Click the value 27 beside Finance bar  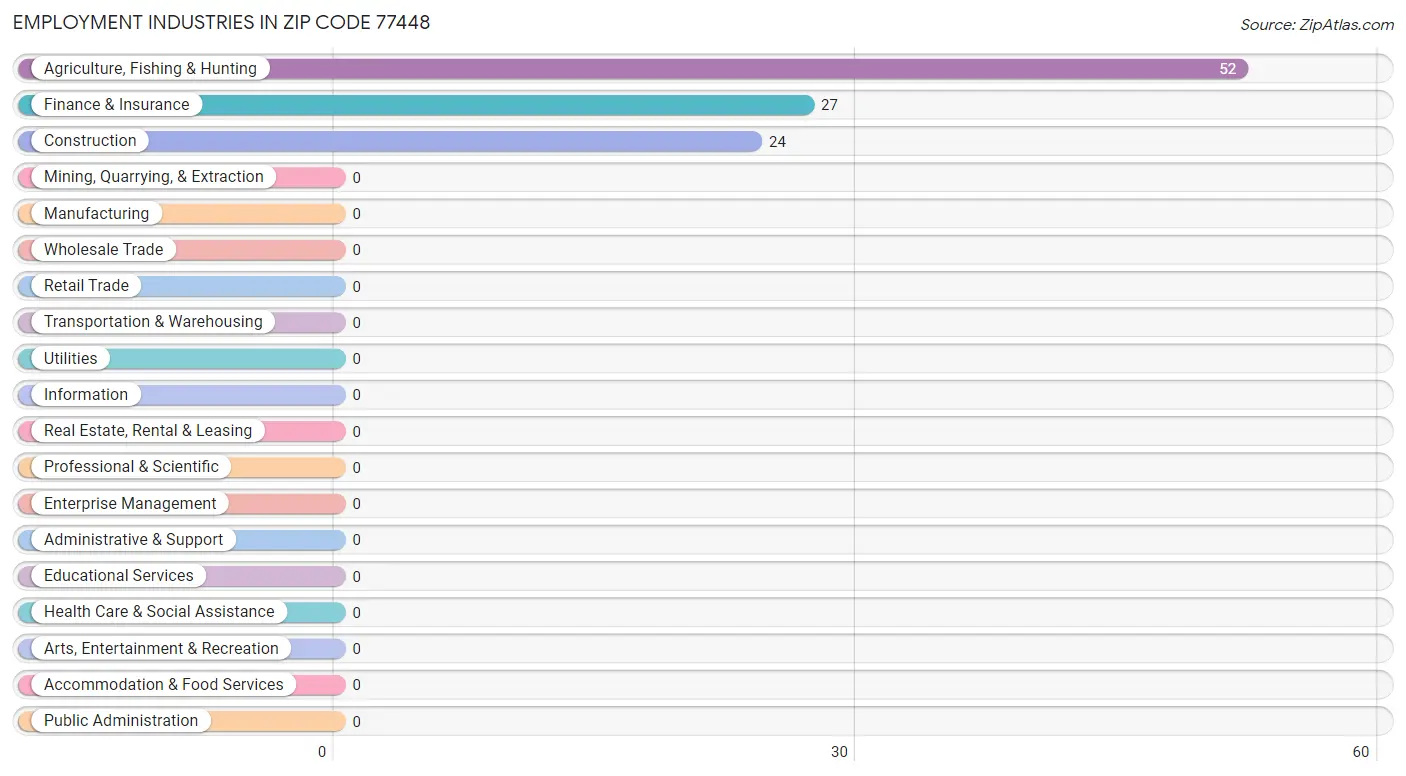click(829, 105)
